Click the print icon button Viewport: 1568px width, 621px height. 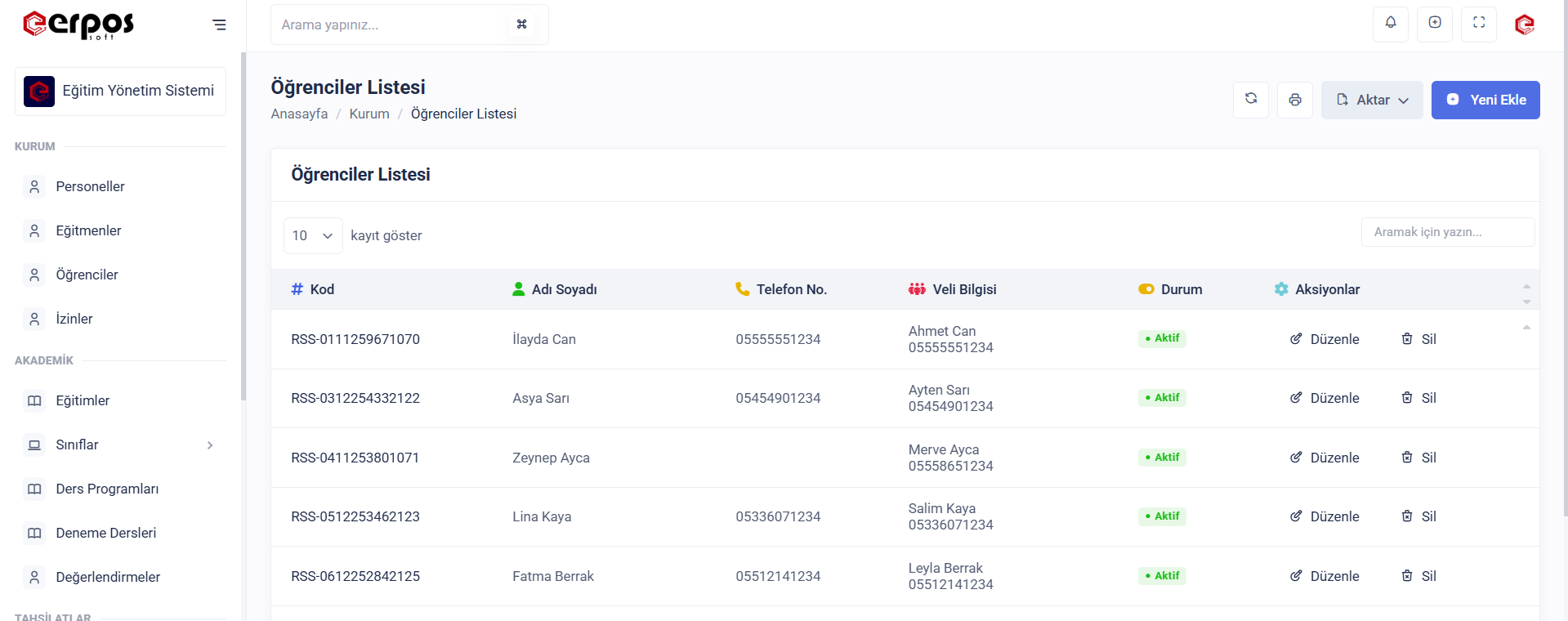tap(1294, 100)
